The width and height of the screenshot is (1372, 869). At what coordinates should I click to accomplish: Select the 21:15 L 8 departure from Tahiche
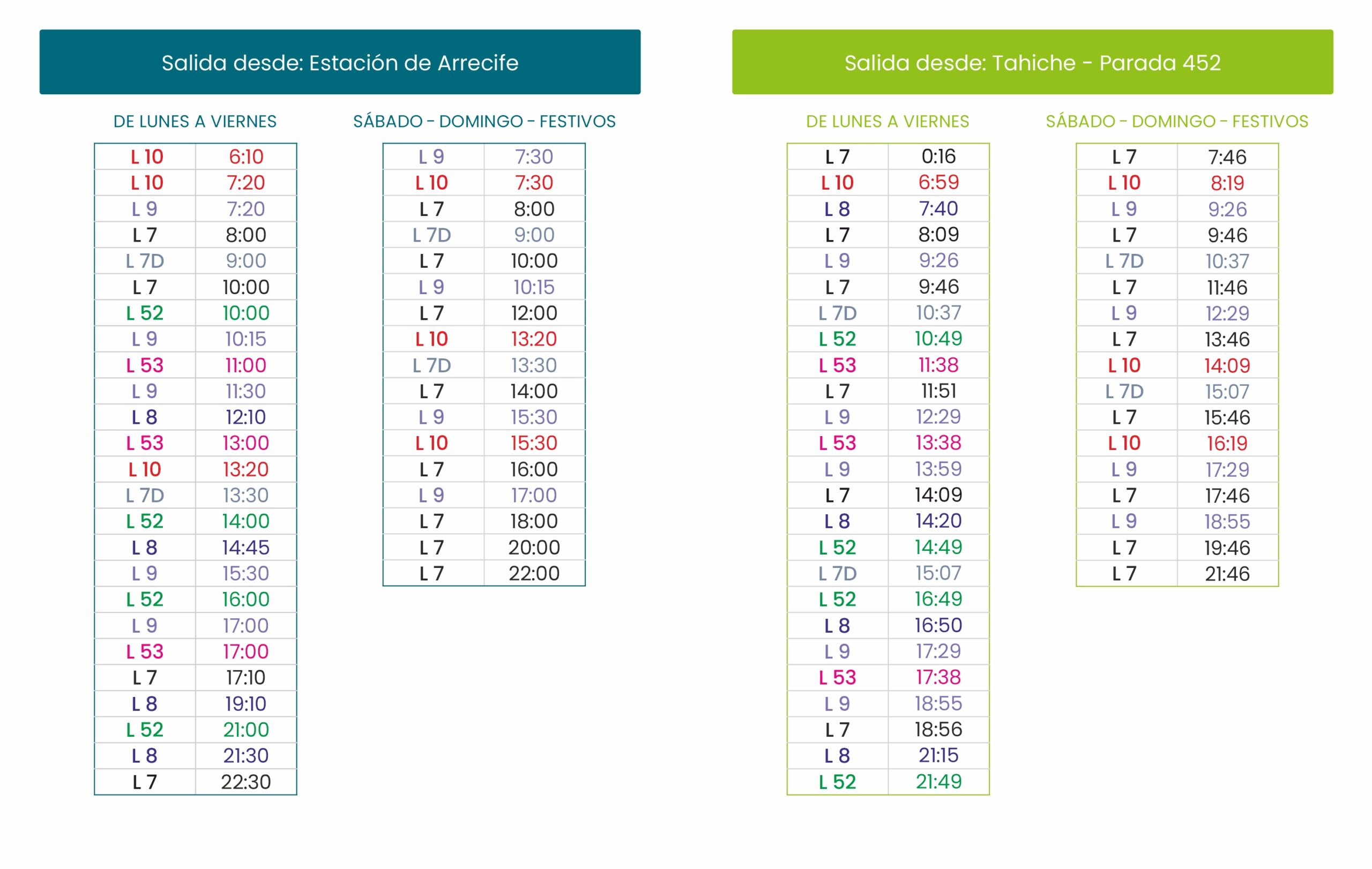click(x=938, y=755)
